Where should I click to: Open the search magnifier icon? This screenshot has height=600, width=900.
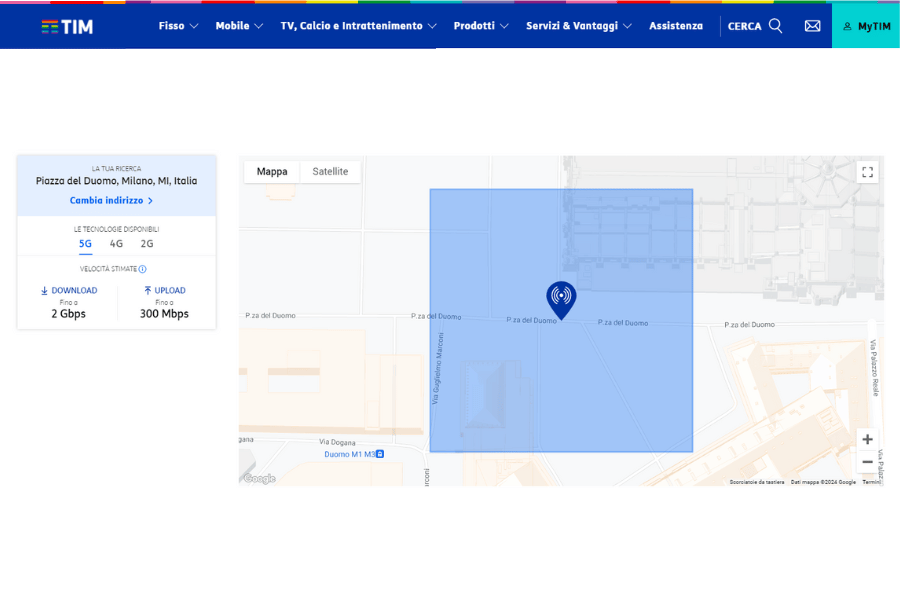[775, 26]
